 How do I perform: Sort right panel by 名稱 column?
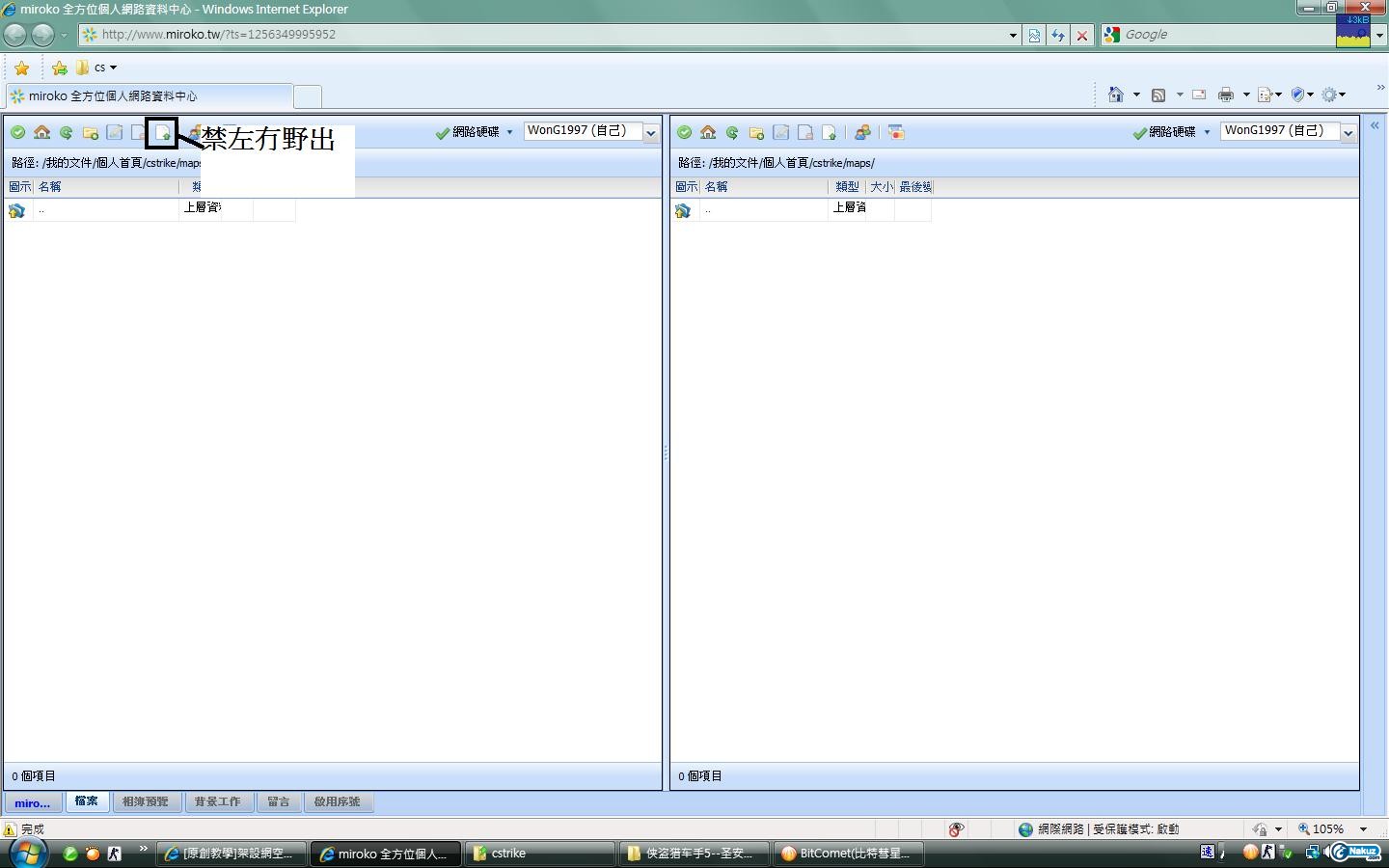click(764, 187)
